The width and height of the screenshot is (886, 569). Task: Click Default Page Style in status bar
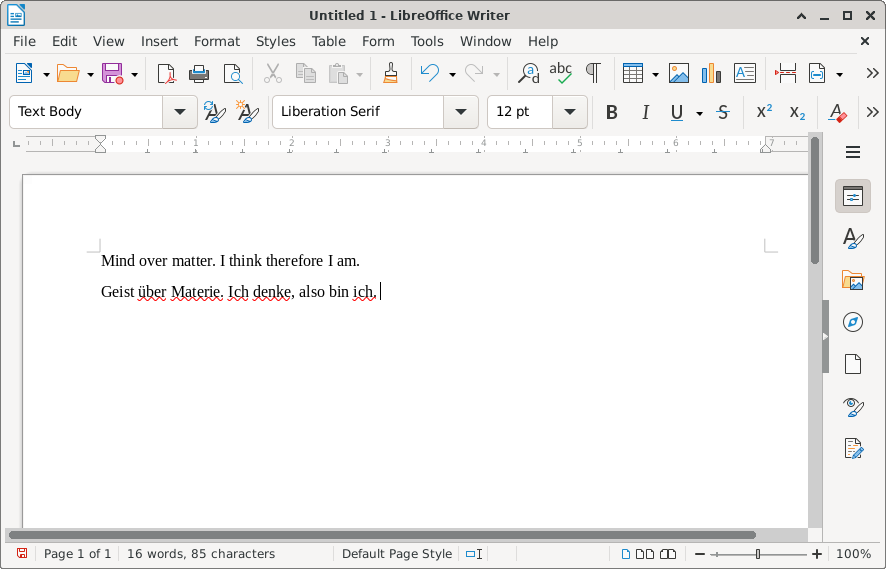click(396, 554)
